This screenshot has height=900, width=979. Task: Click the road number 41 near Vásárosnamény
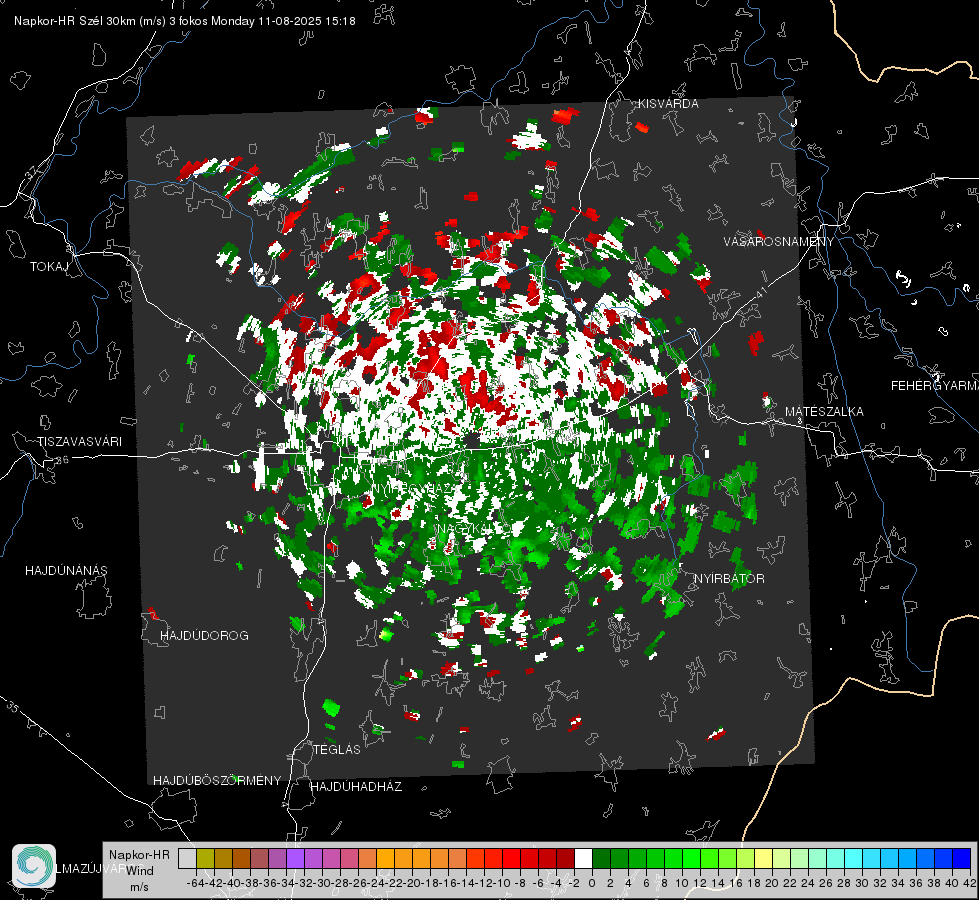click(x=761, y=291)
